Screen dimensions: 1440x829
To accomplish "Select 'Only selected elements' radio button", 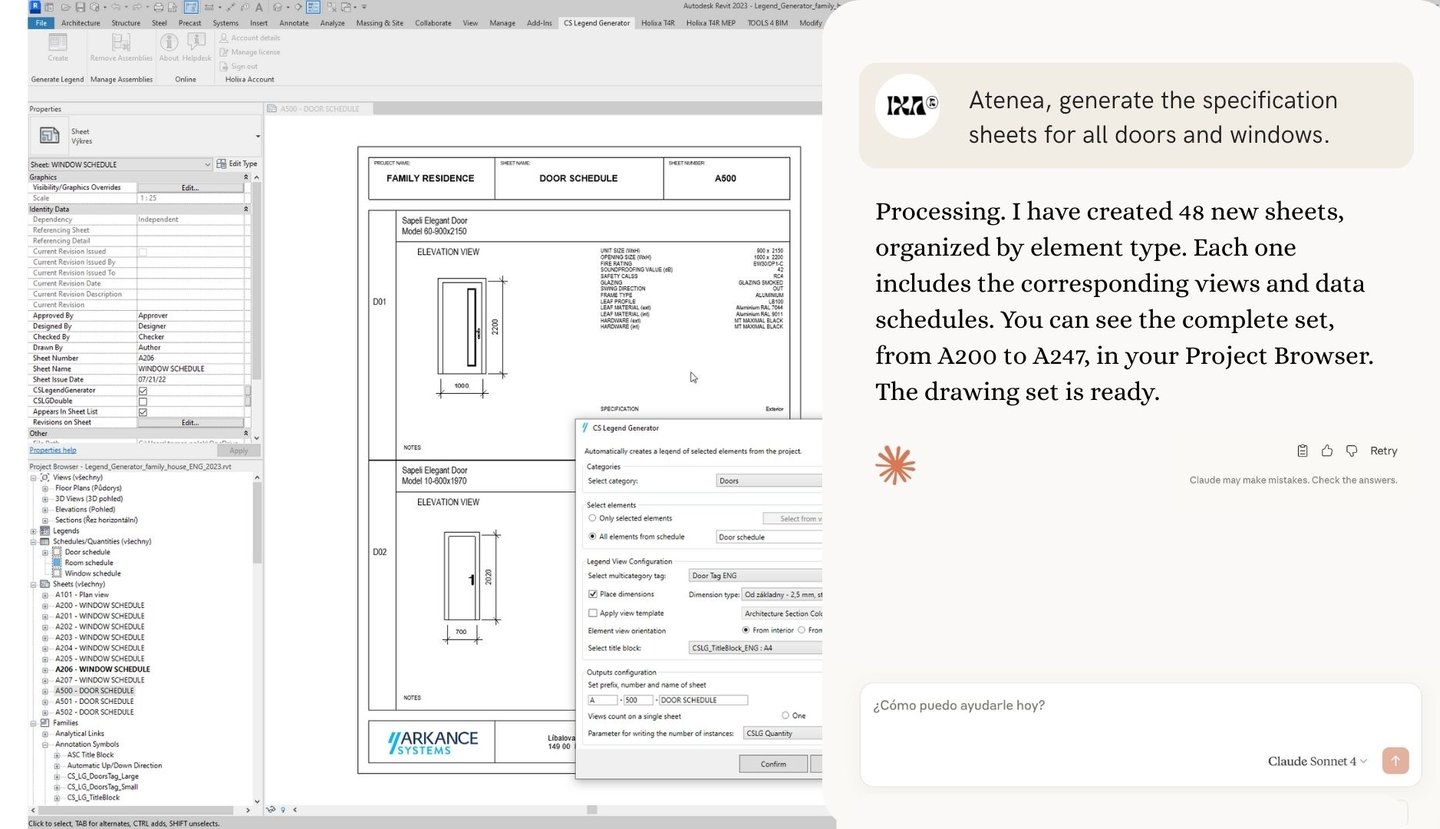I will (x=592, y=519).
